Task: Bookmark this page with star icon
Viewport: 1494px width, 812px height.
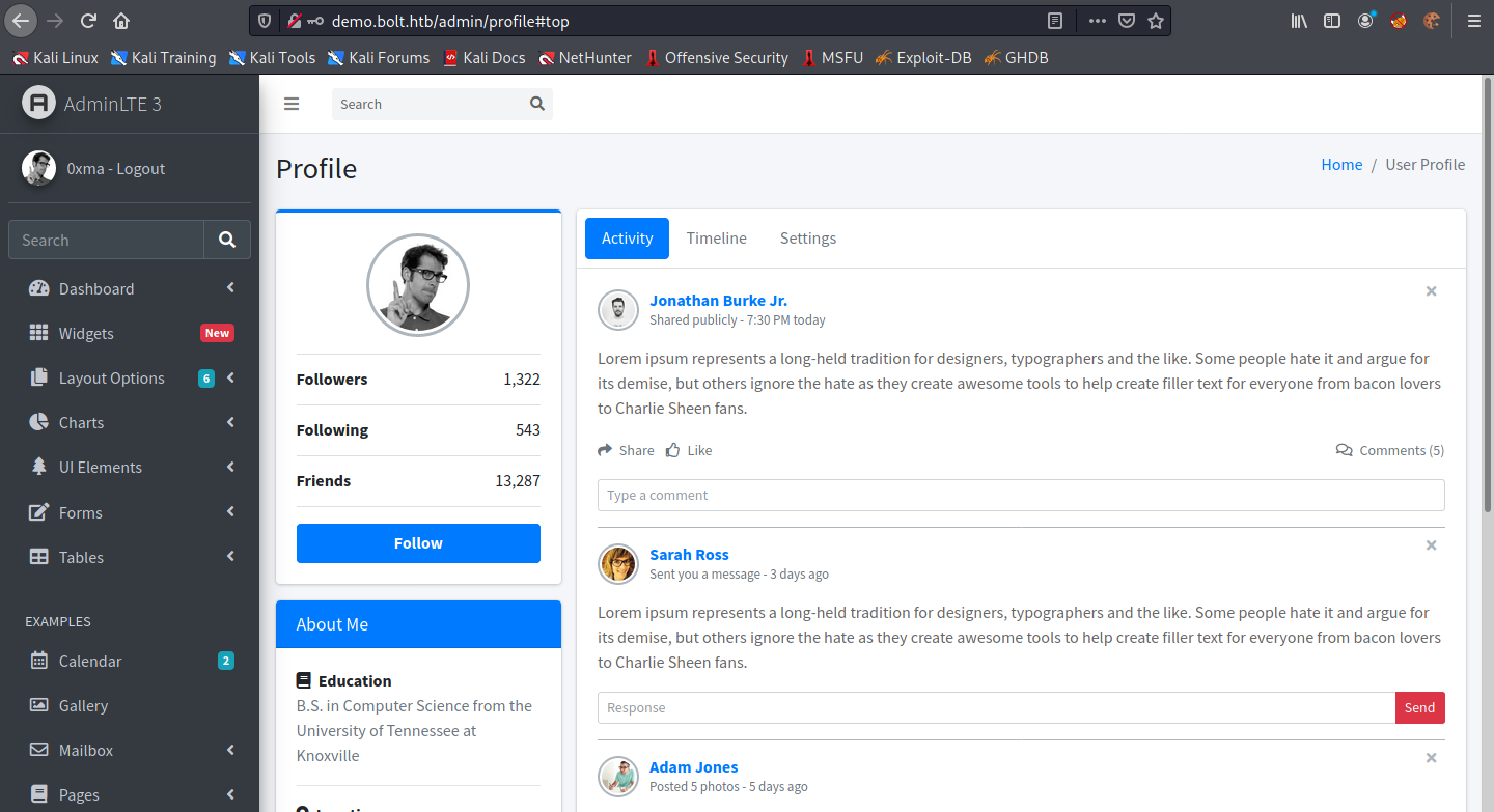Action: click(x=1156, y=21)
